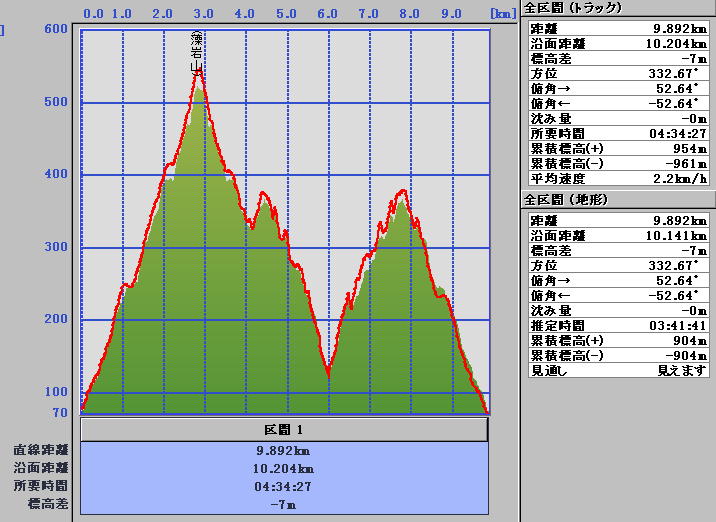This screenshot has width=716, height=522.
Task: Click the 標高差 -7m value below the chart
Action: tap(284, 504)
